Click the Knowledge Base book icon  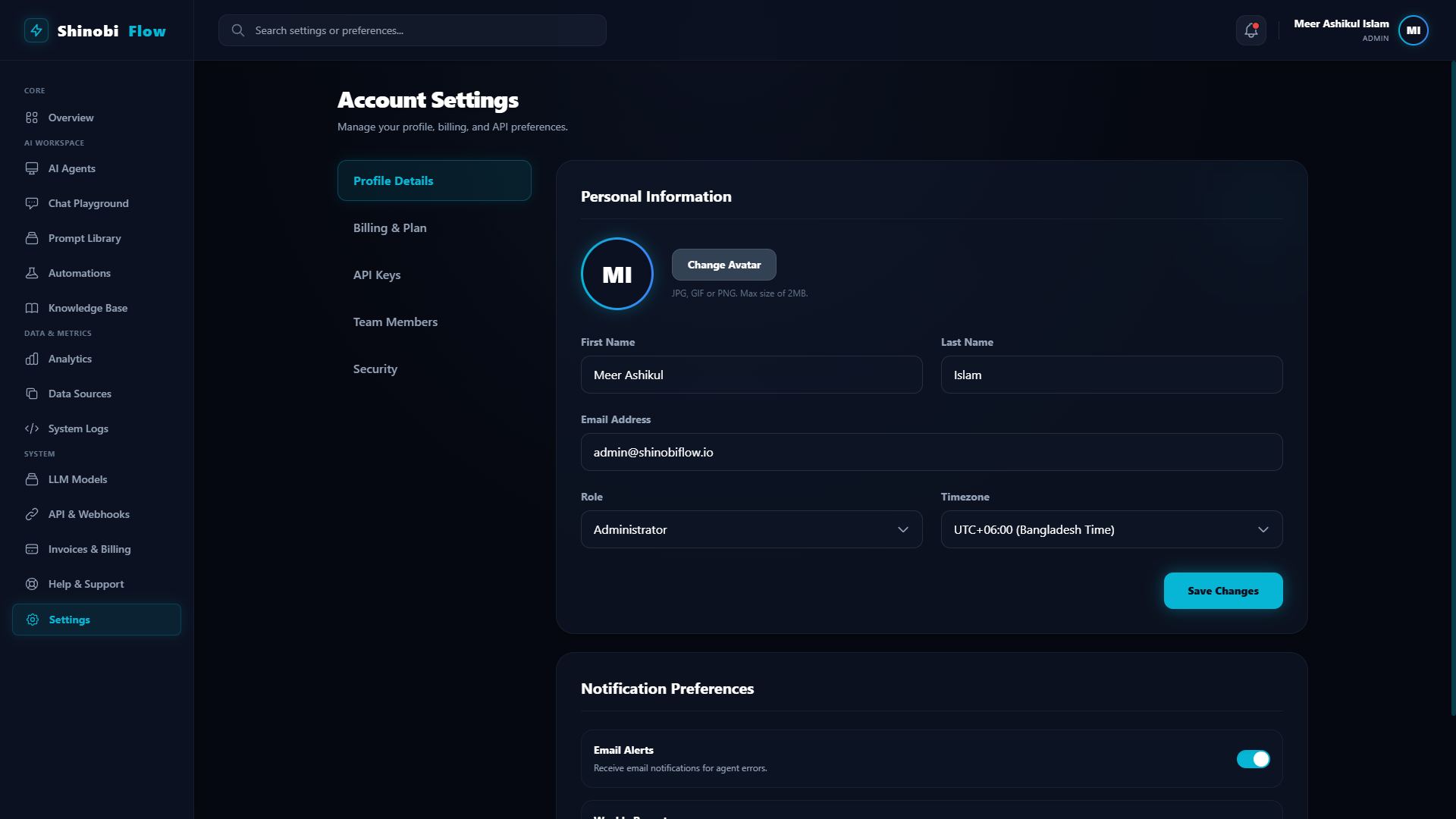[x=32, y=308]
